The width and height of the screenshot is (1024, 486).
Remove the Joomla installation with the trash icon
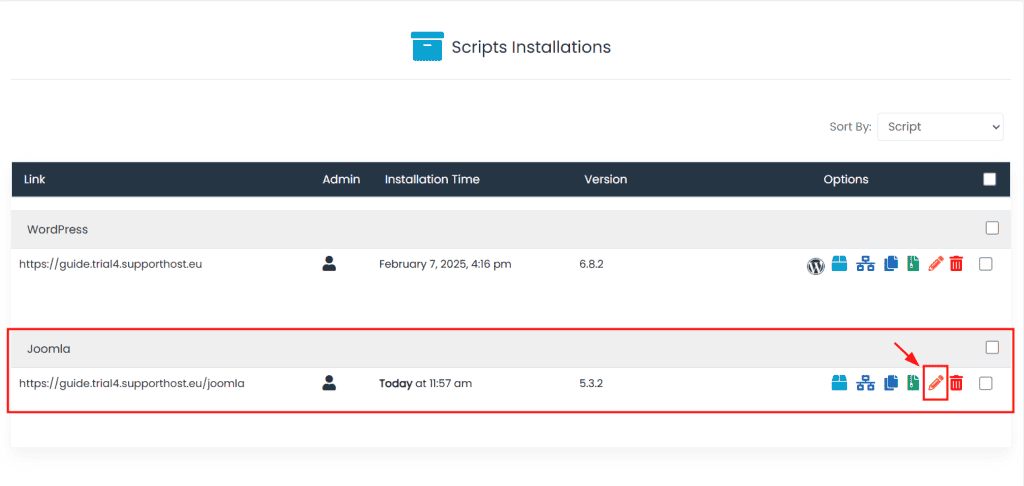click(x=956, y=383)
